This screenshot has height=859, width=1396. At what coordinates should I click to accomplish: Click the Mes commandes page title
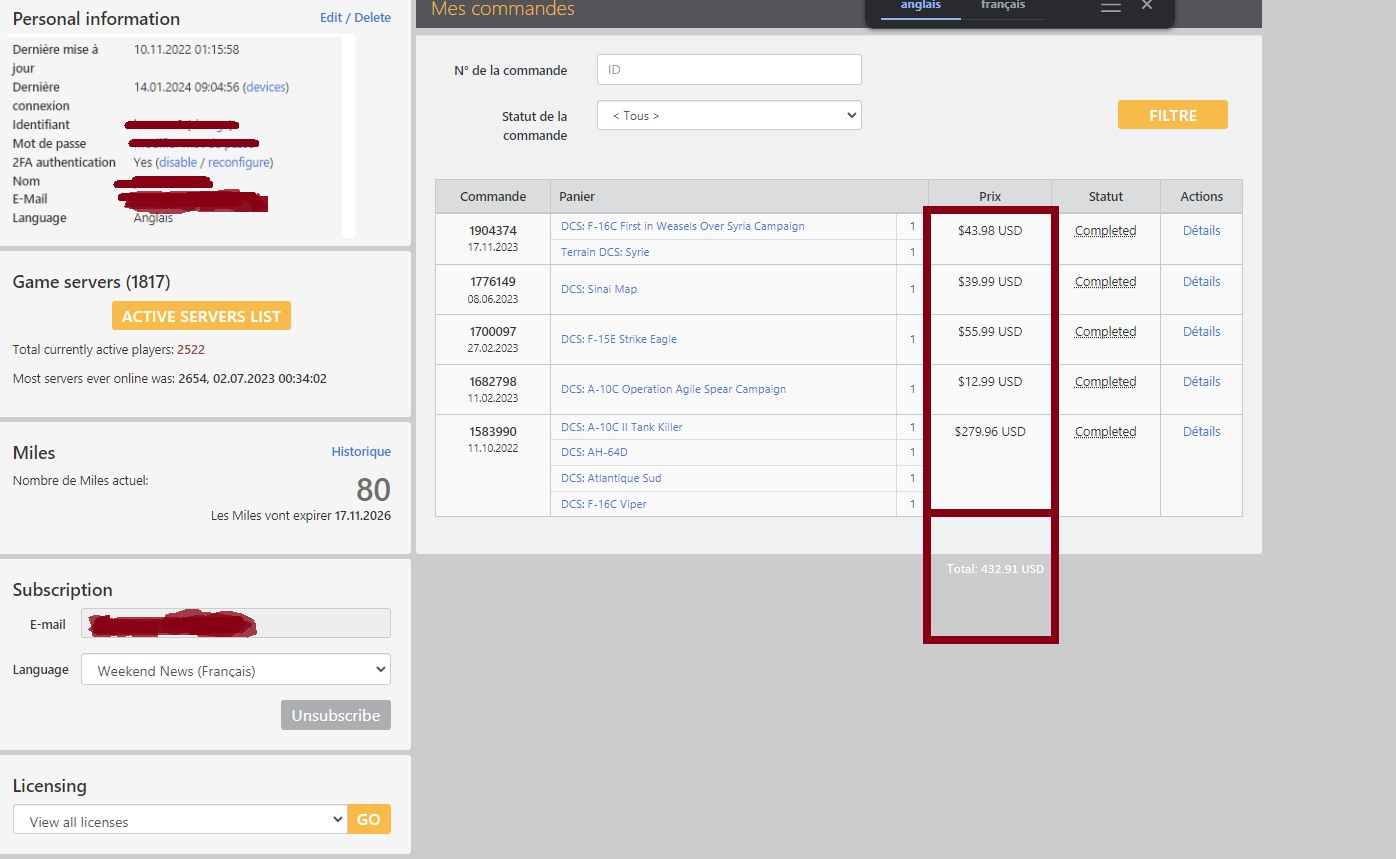click(503, 9)
